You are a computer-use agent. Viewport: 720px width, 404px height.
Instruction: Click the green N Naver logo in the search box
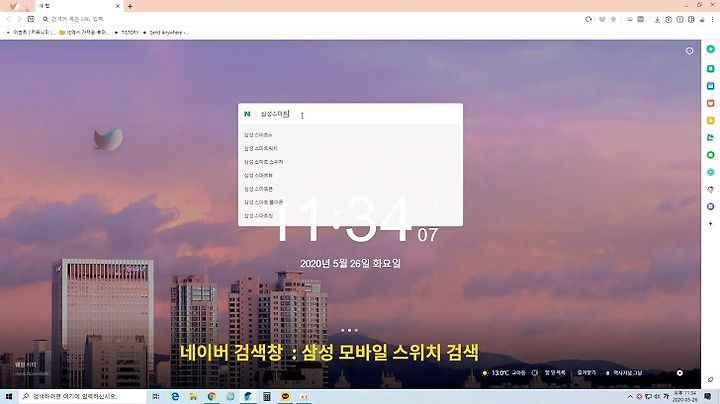pos(247,114)
